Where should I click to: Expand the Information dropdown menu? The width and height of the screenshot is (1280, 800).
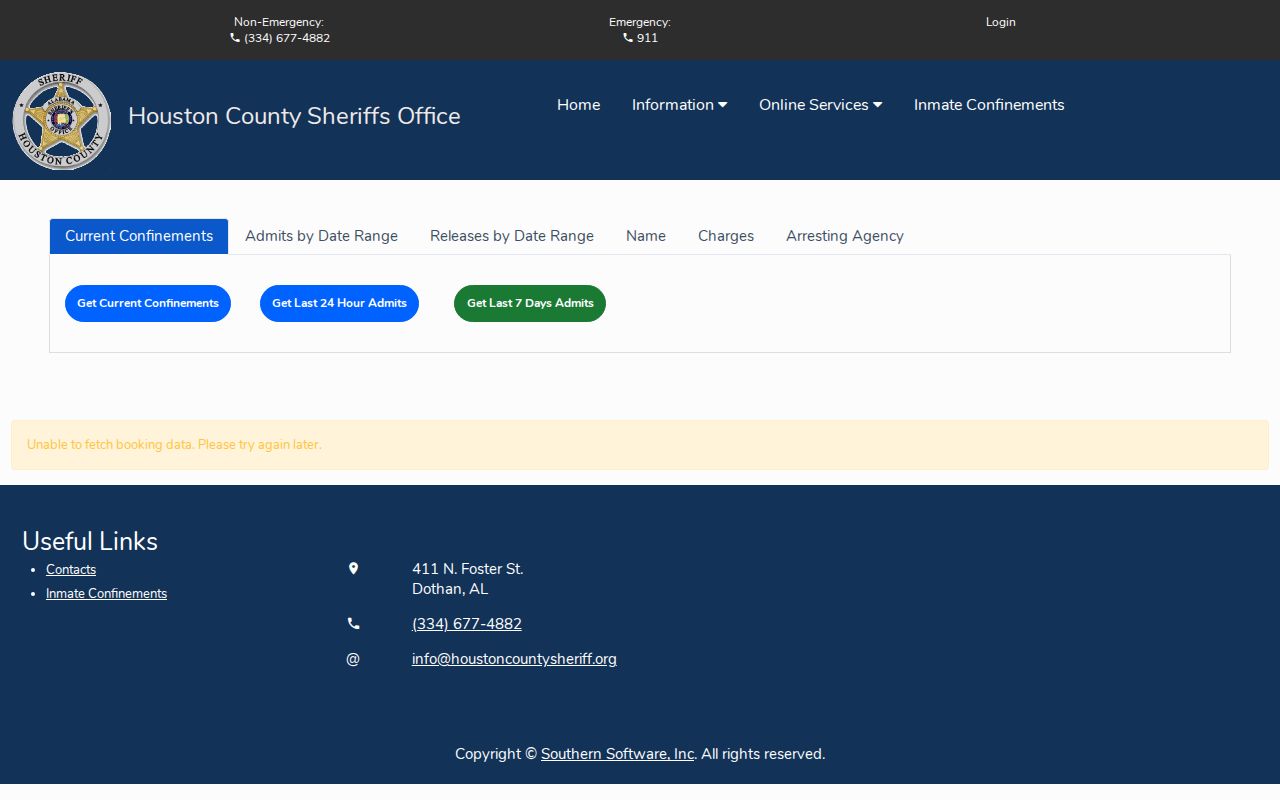[679, 105]
